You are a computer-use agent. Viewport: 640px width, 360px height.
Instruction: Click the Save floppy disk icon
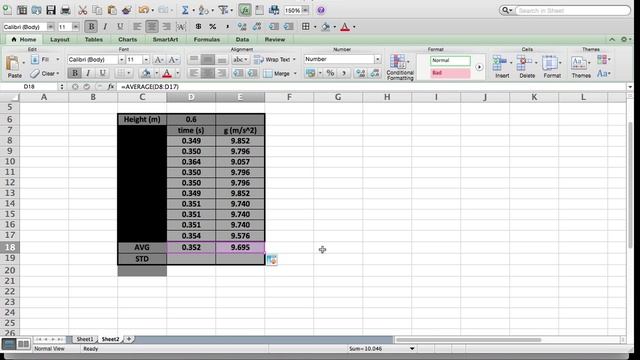[51, 10]
